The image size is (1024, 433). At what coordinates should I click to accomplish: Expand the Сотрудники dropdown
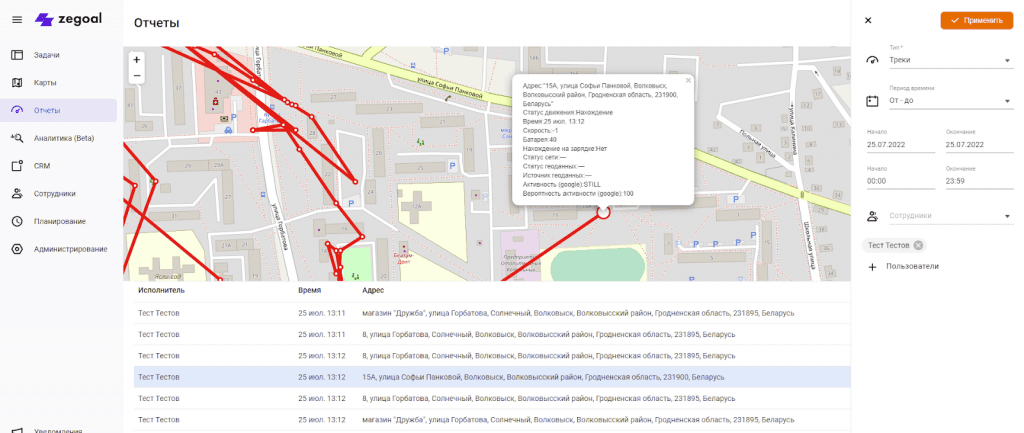point(1007,215)
